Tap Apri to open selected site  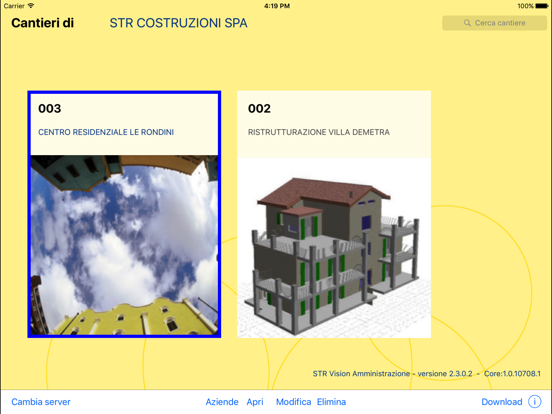(x=255, y=402)
